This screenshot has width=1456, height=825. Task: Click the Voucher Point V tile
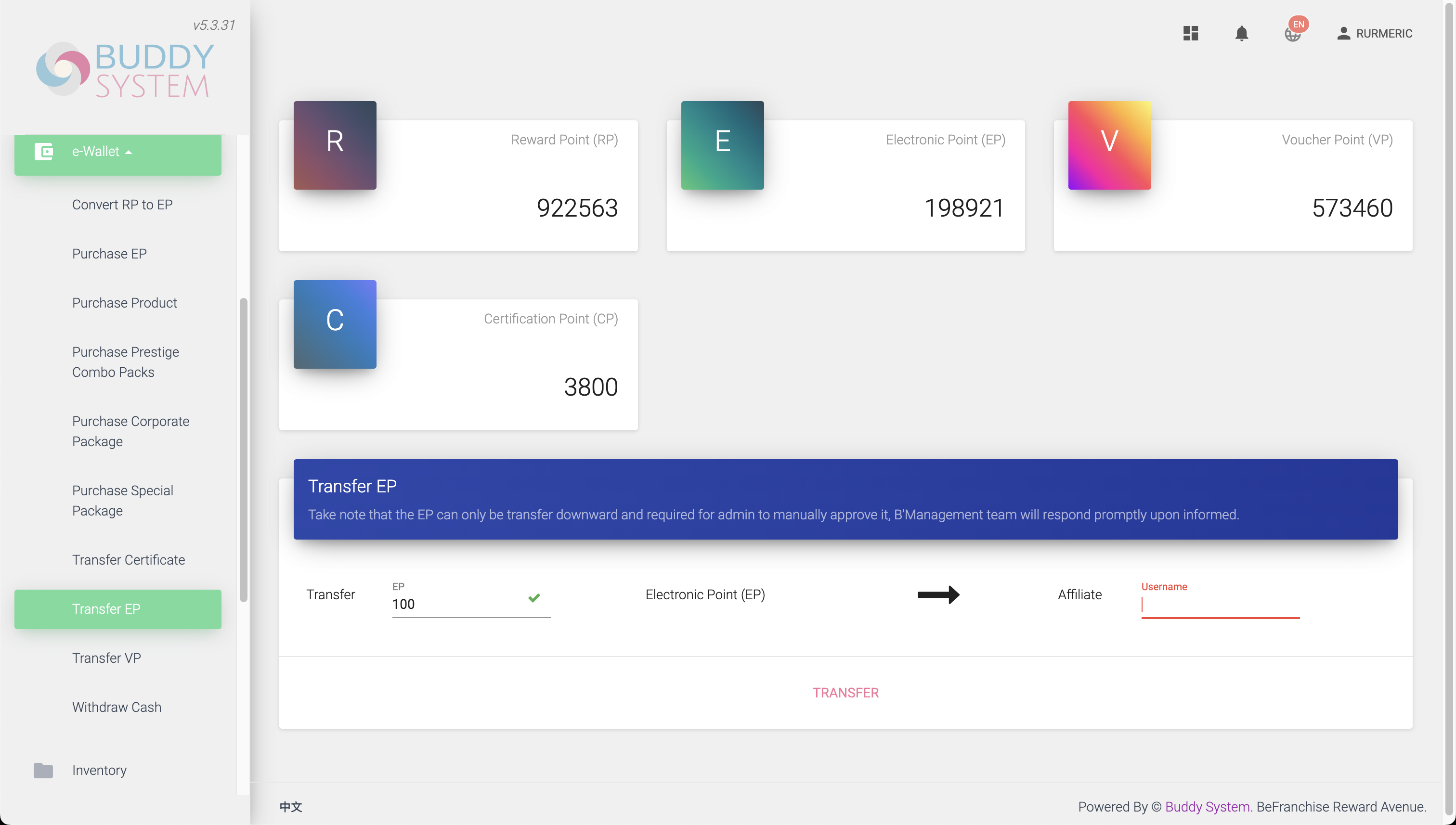point(1109,145)
